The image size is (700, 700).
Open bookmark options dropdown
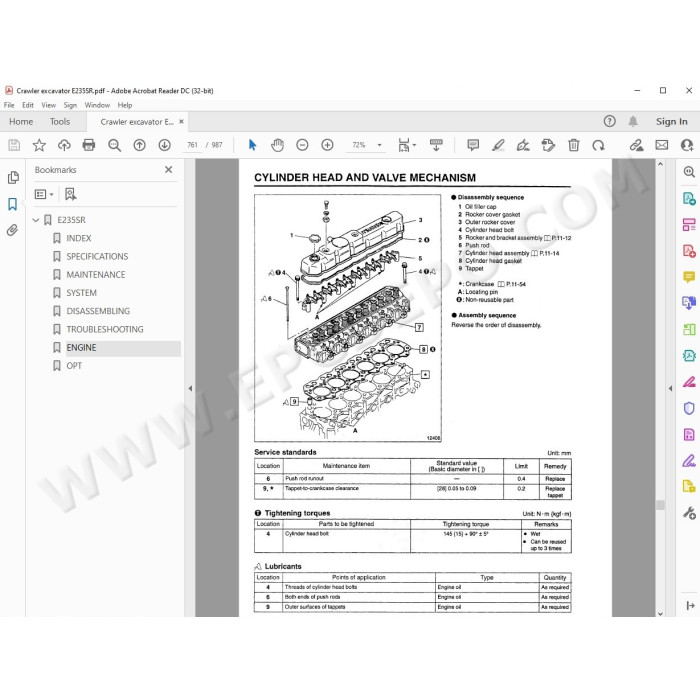tap(44, 194)
